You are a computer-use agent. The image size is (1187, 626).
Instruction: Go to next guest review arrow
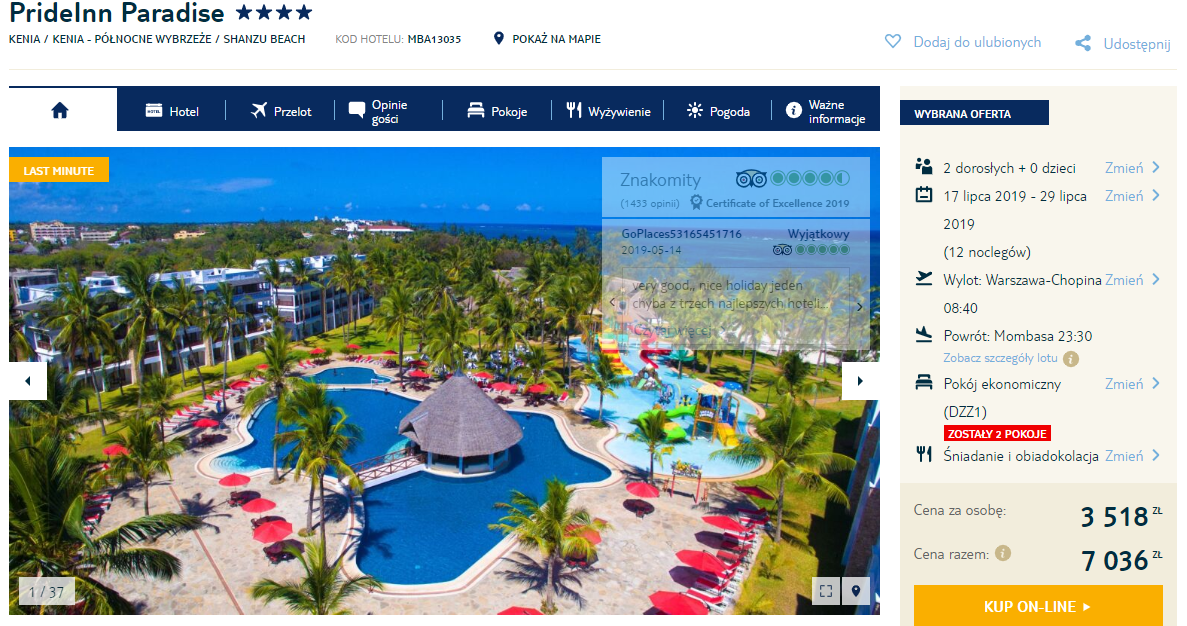point(859,307)
